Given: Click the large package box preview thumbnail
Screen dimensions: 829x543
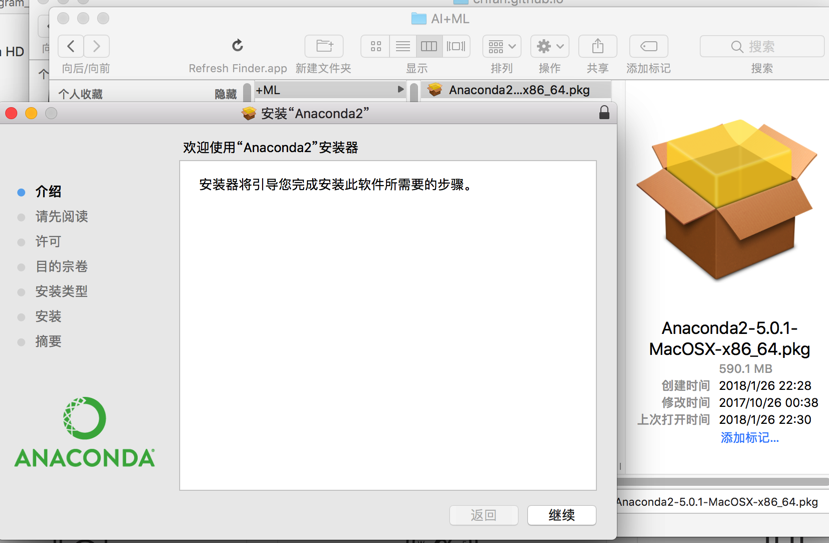Looking at the screenshot, I should click(728, 200).
